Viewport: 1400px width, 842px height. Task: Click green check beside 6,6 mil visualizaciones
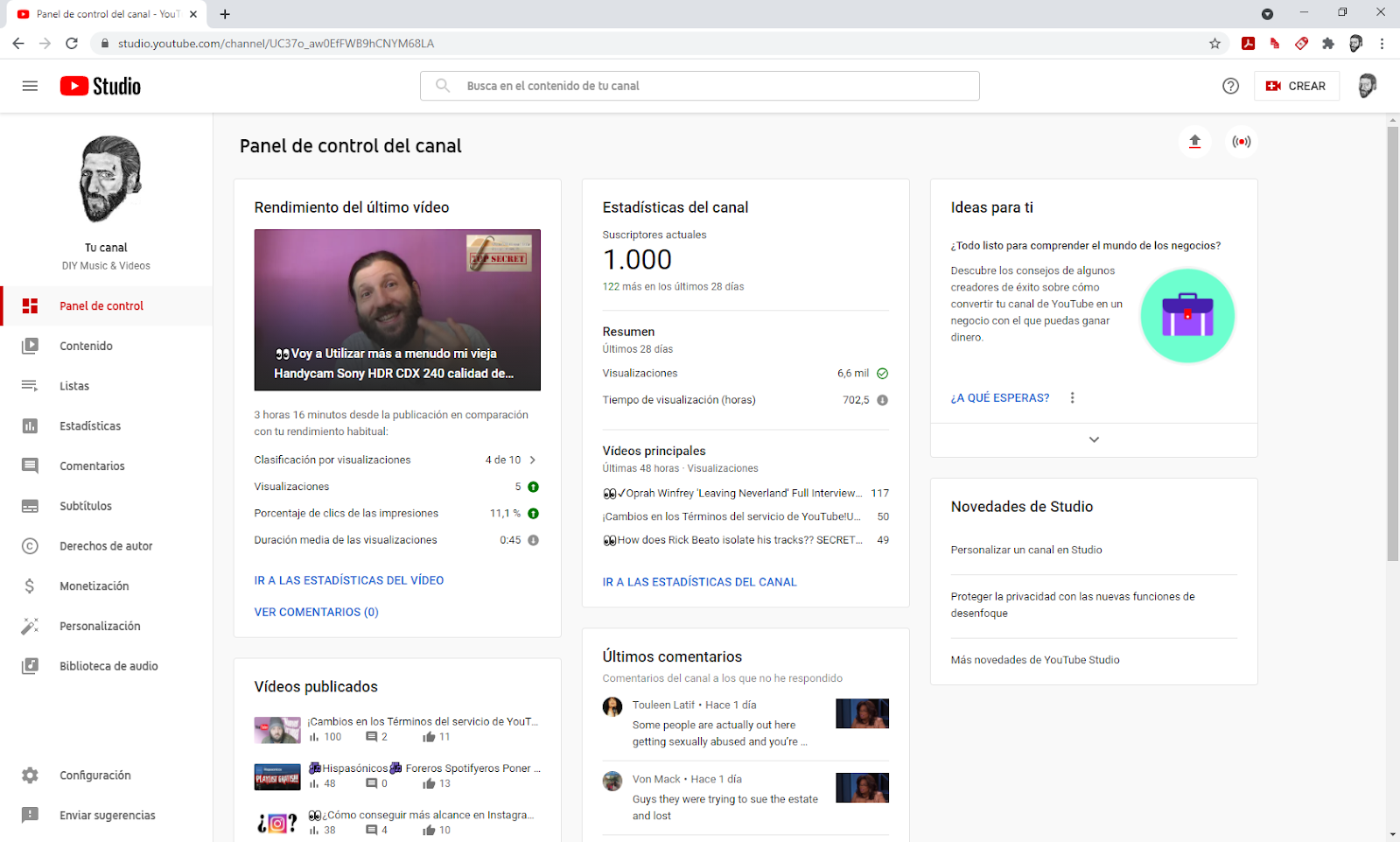pyautogui.click(x=882, y=374)
